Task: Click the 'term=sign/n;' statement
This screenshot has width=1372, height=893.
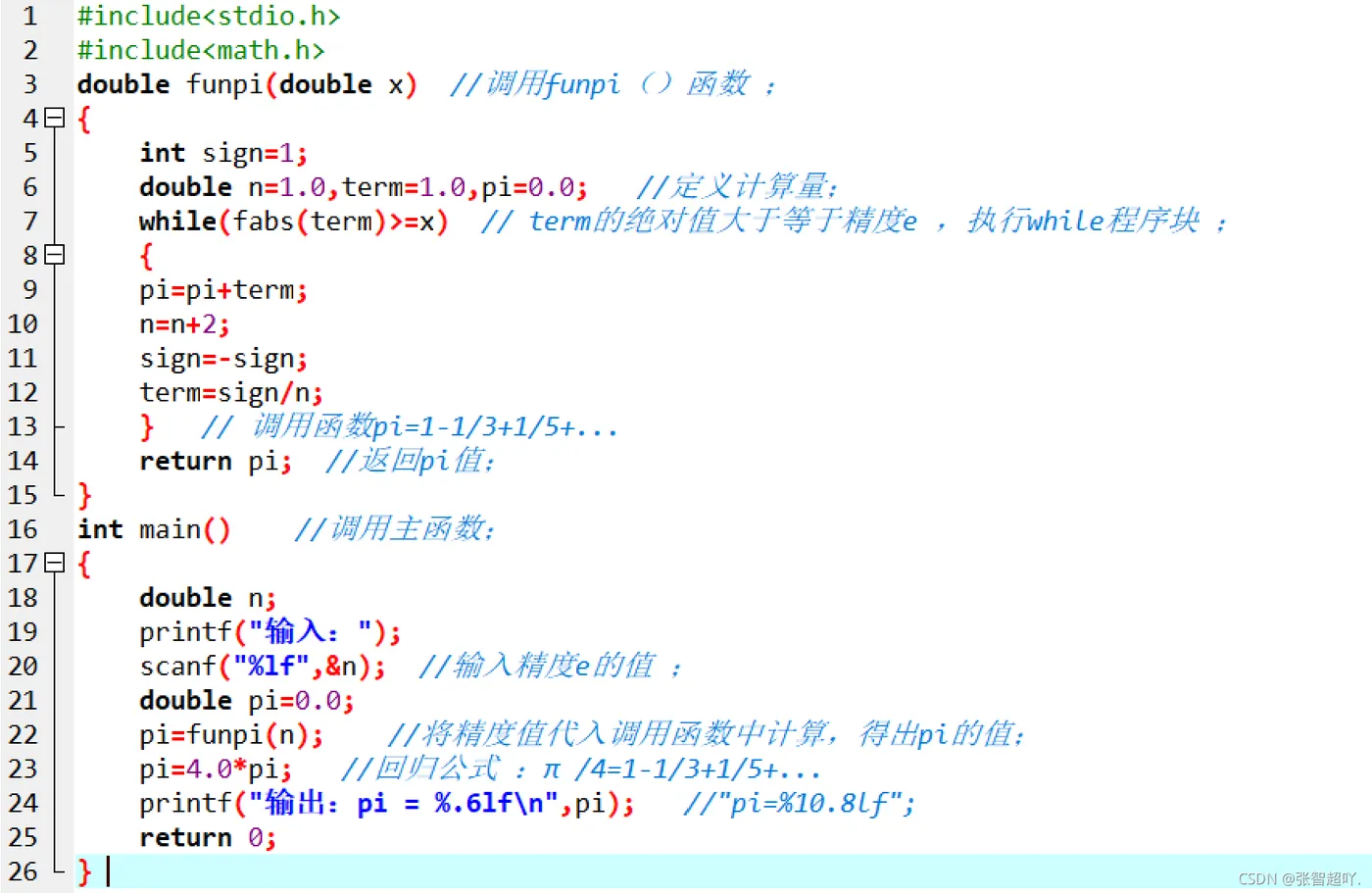Action: click(x=231, y=393)
